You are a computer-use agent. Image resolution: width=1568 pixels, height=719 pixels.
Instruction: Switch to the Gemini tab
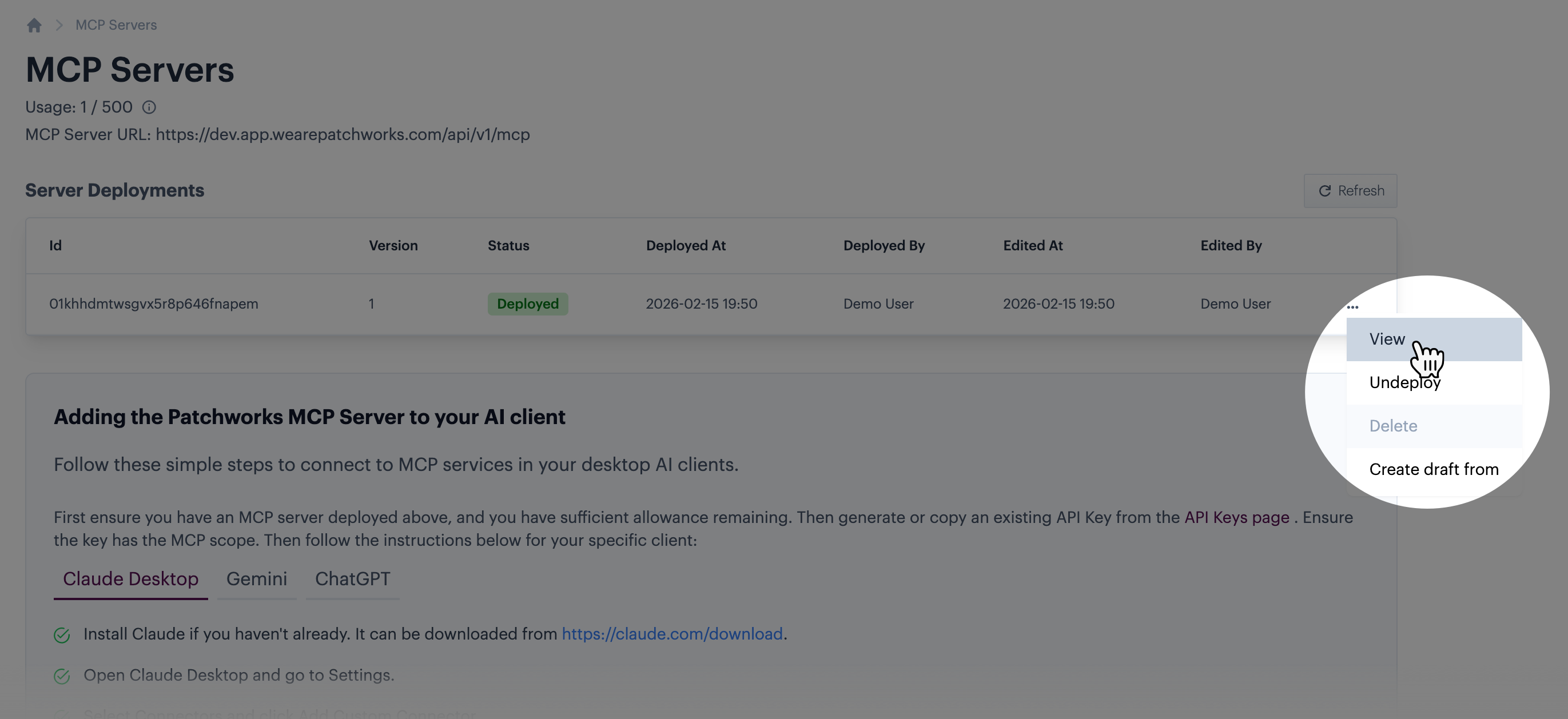click(256, 578)
